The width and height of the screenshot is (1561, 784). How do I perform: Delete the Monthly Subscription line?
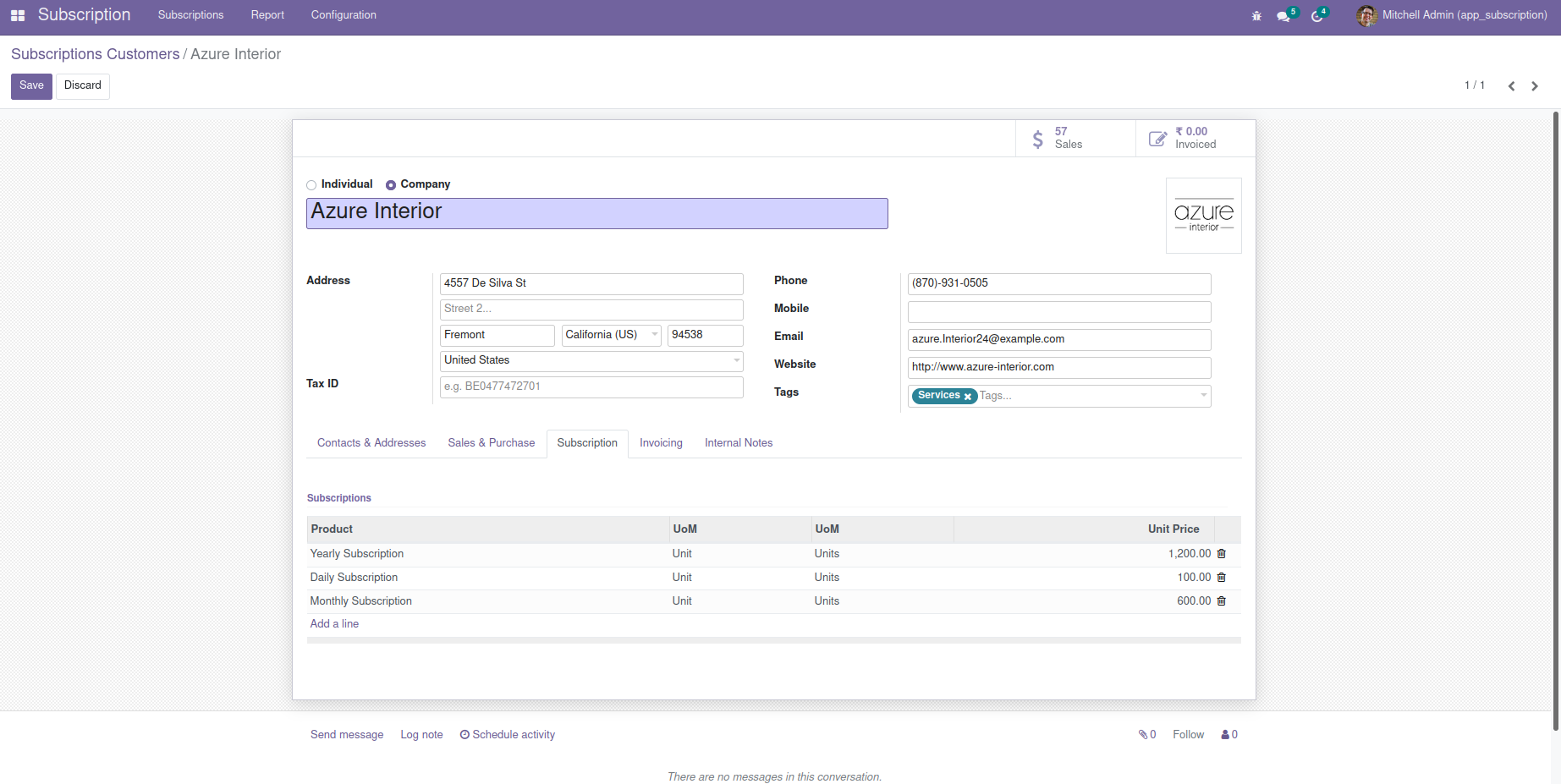[x=1221, y=601]
